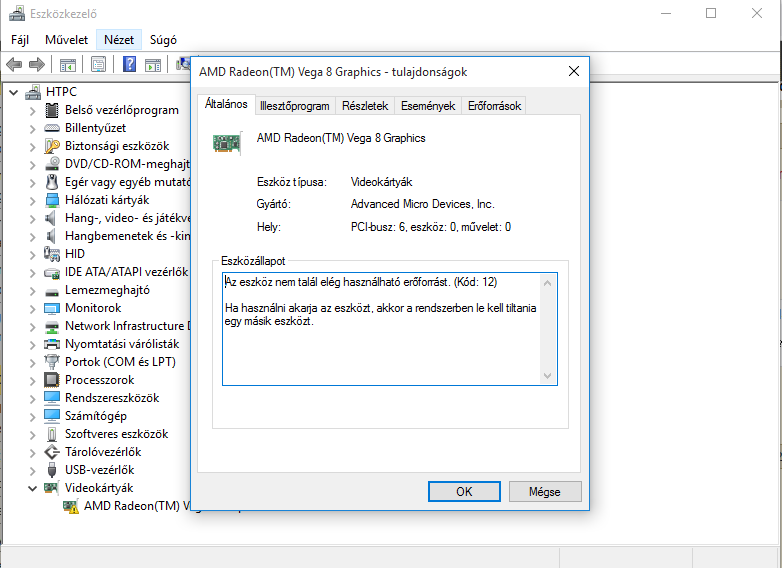The height and width of the screenshot is (568, 782).
Task: Collapse the HTPC root node
Action: coord(13,92)
